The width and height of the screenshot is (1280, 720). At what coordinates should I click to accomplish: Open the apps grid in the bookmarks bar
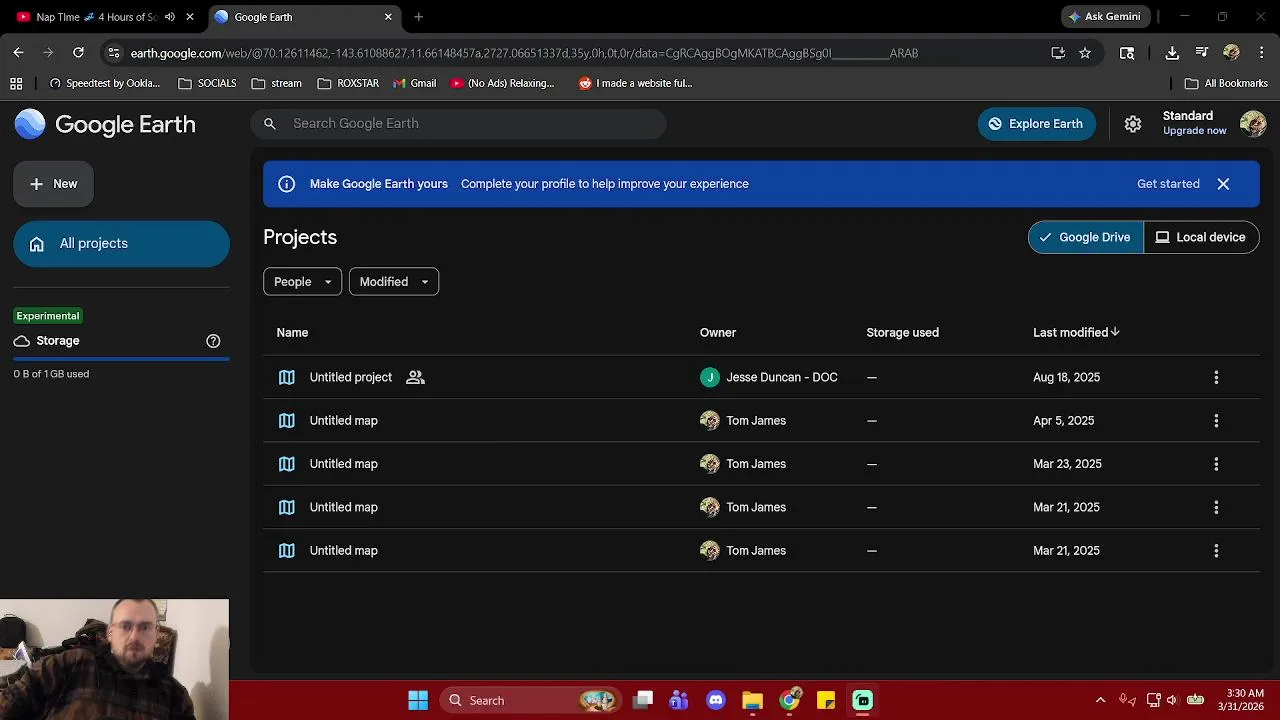coord(16,83)
